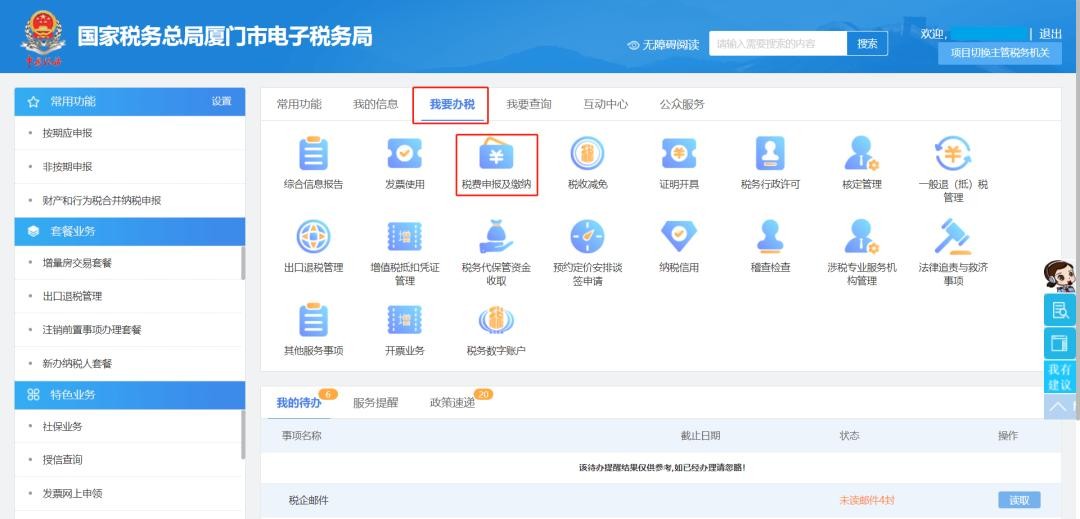Click the 搜索 button
Image resolution: width=1080 pixels, height=519 pixels.
(867, 44)
